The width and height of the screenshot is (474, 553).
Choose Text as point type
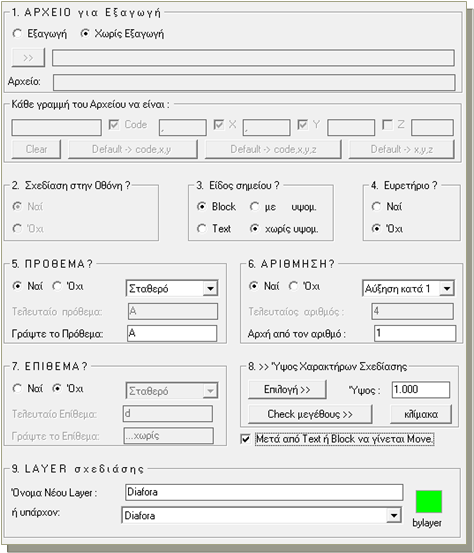[x=201, y=229]
